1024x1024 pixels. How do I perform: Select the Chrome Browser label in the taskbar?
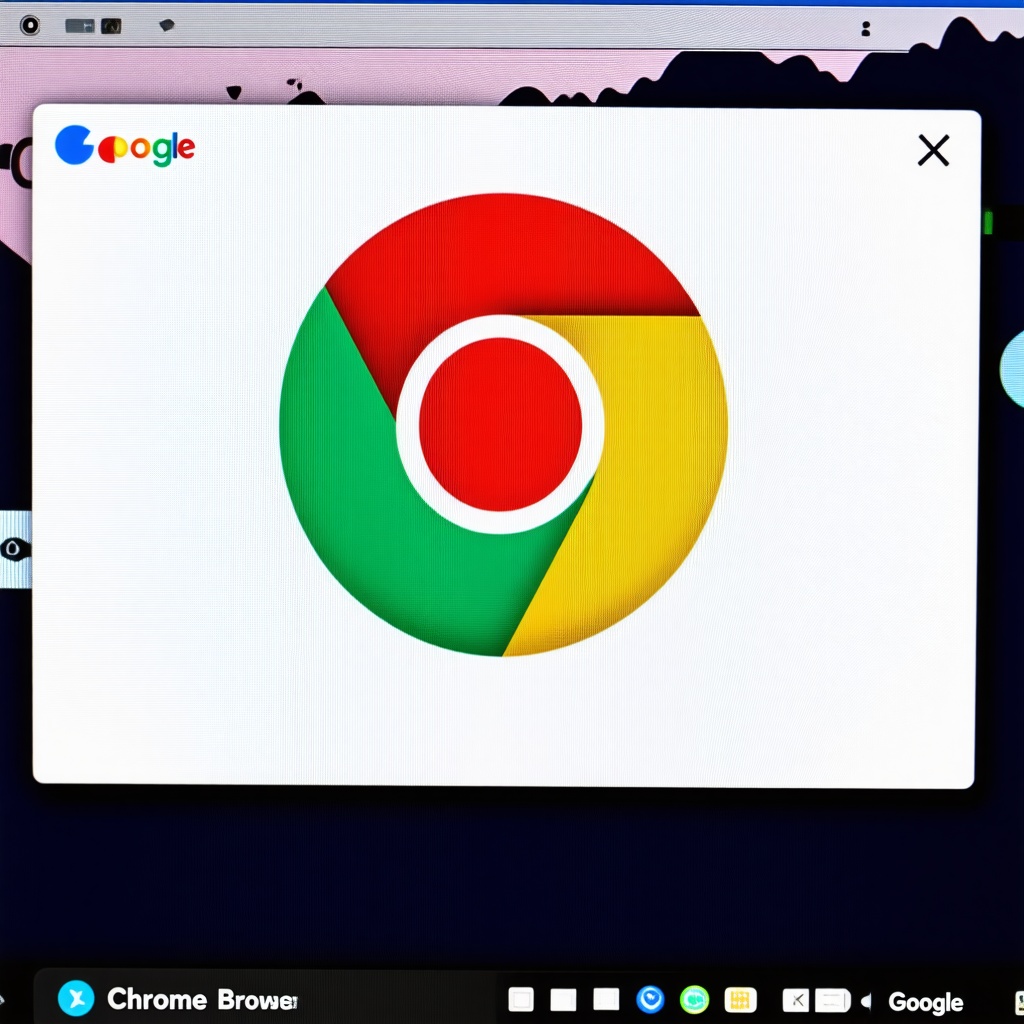[x=202, y=999]
